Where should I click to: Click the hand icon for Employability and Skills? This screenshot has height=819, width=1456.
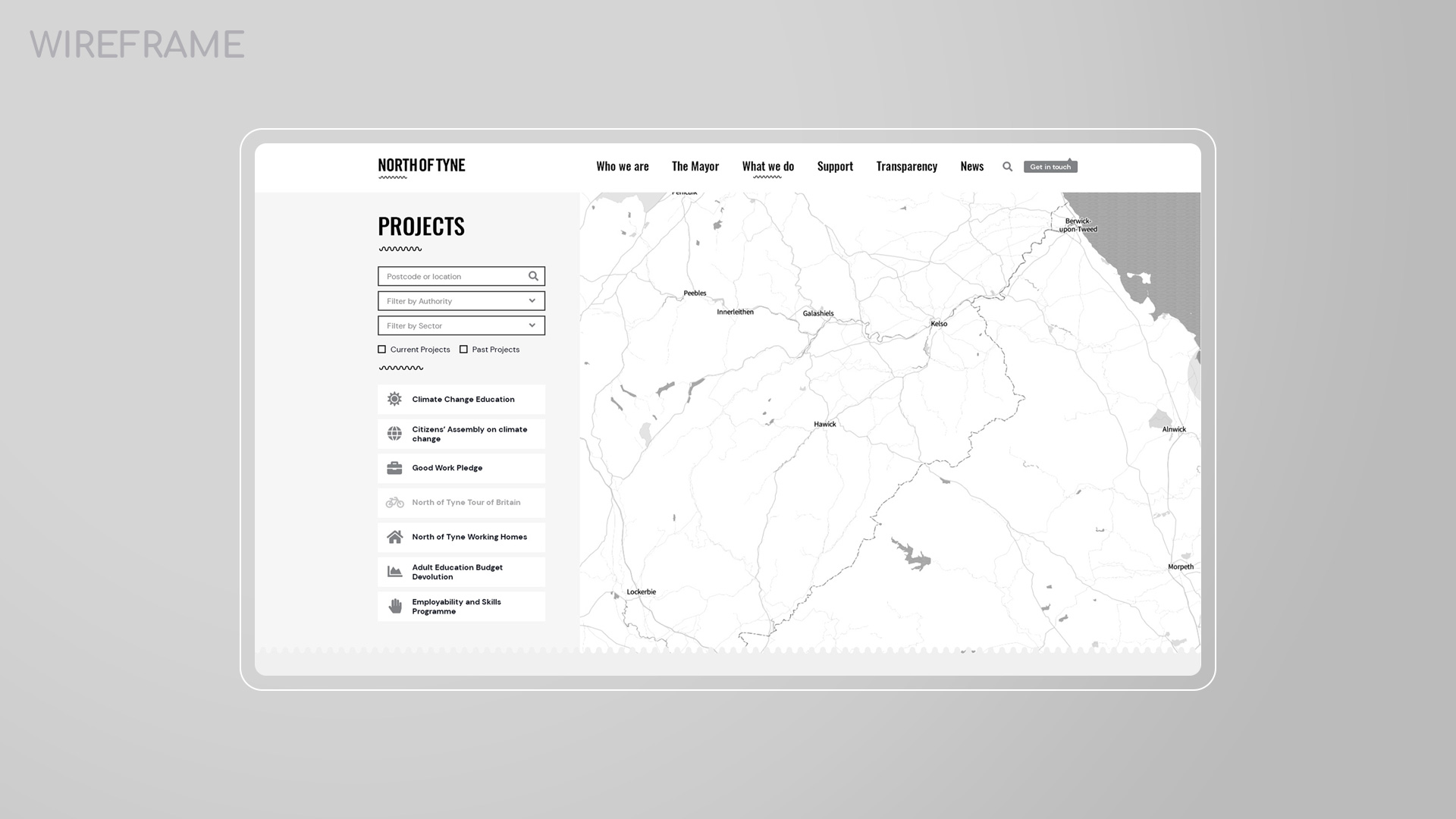[x=395, y=606]
